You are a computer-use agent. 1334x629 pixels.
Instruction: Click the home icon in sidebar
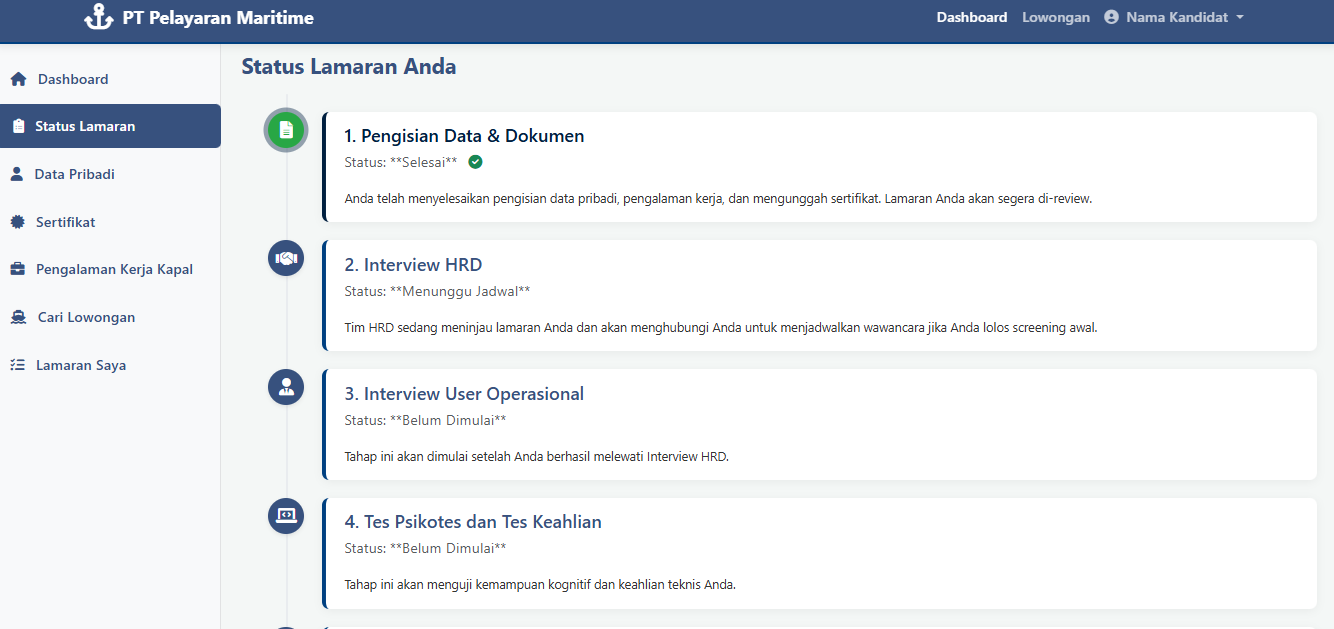click(18, 79)
